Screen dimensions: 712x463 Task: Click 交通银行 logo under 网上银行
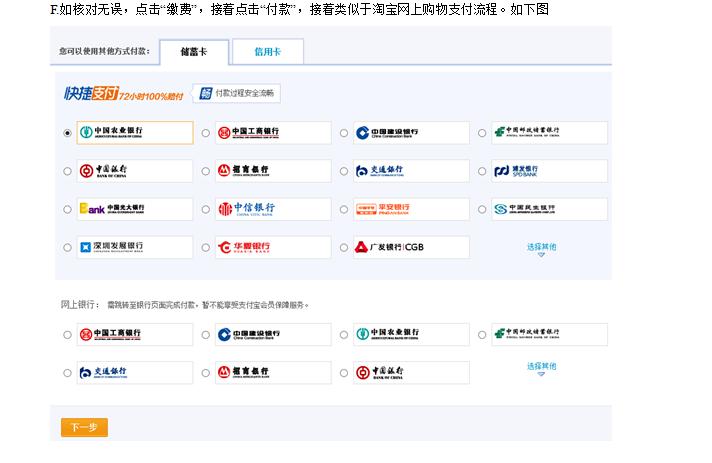click(135, 372)
